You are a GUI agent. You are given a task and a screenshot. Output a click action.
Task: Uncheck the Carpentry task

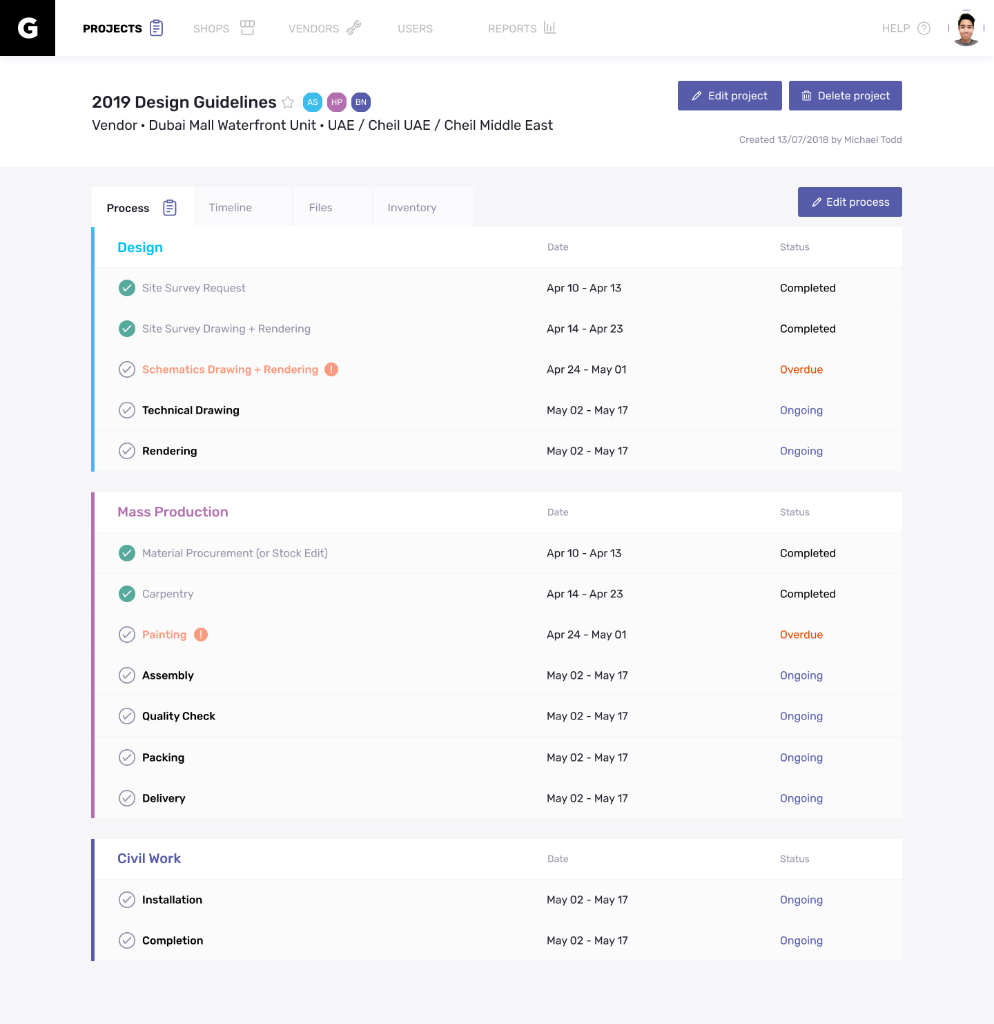pos(127,594)
